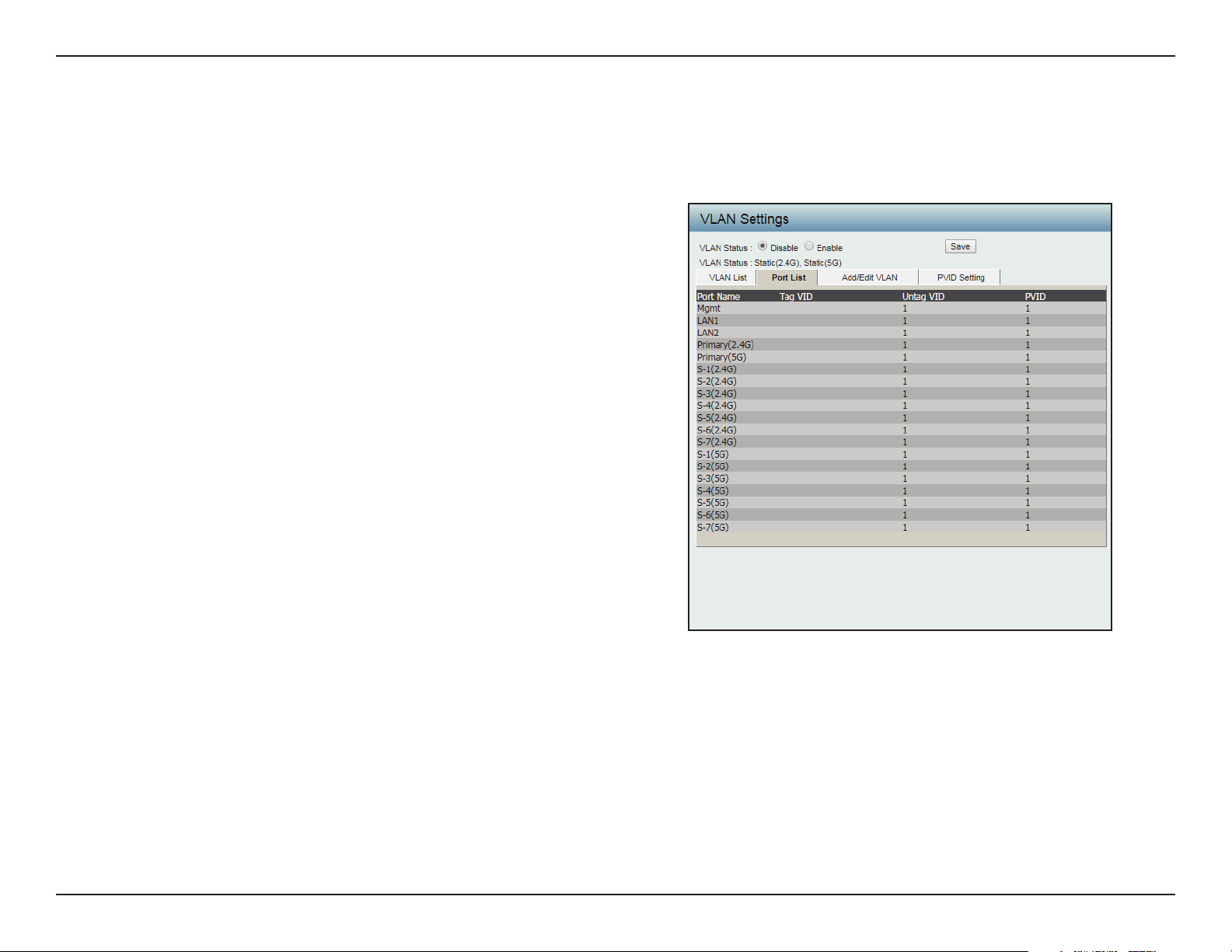Select the S-3(5G) port row
This screenshot has width=1232, height=952.
901,479
